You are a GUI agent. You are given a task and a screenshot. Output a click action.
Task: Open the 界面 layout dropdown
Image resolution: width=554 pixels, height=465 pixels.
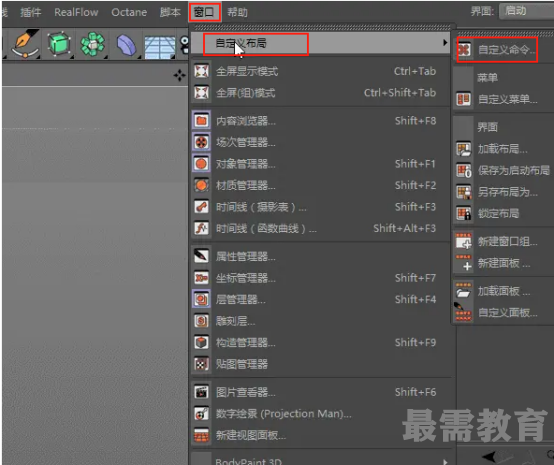pos(526,11)
